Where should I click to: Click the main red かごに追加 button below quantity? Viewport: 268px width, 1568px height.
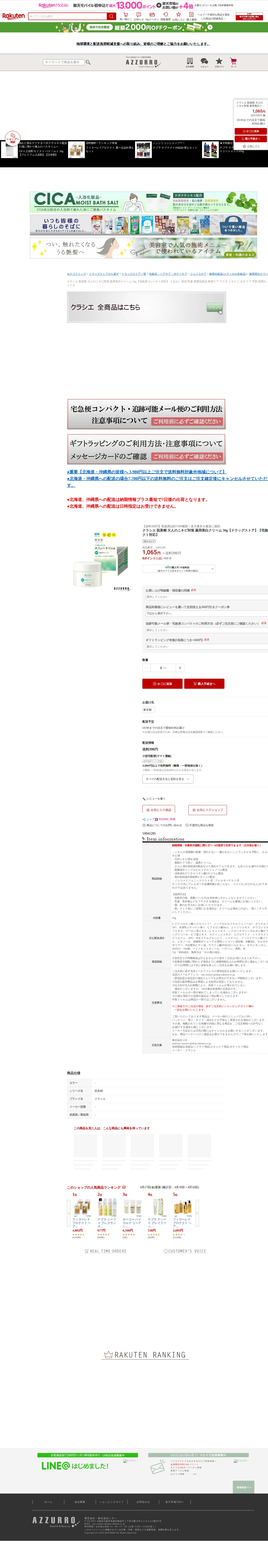click(x=163, y=684)
